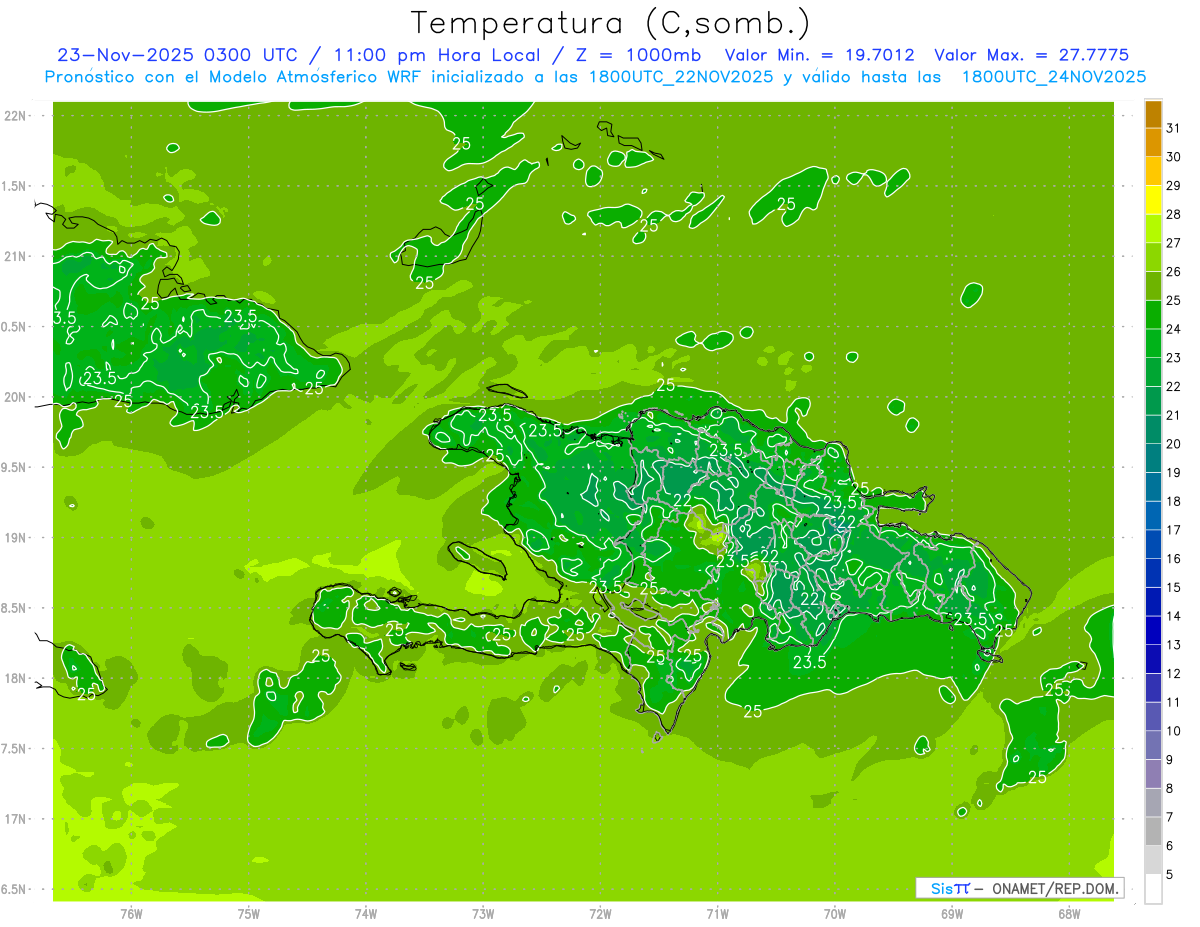
Task: Click the "19N" latitude axis label
Action: [x=14, y=538]
